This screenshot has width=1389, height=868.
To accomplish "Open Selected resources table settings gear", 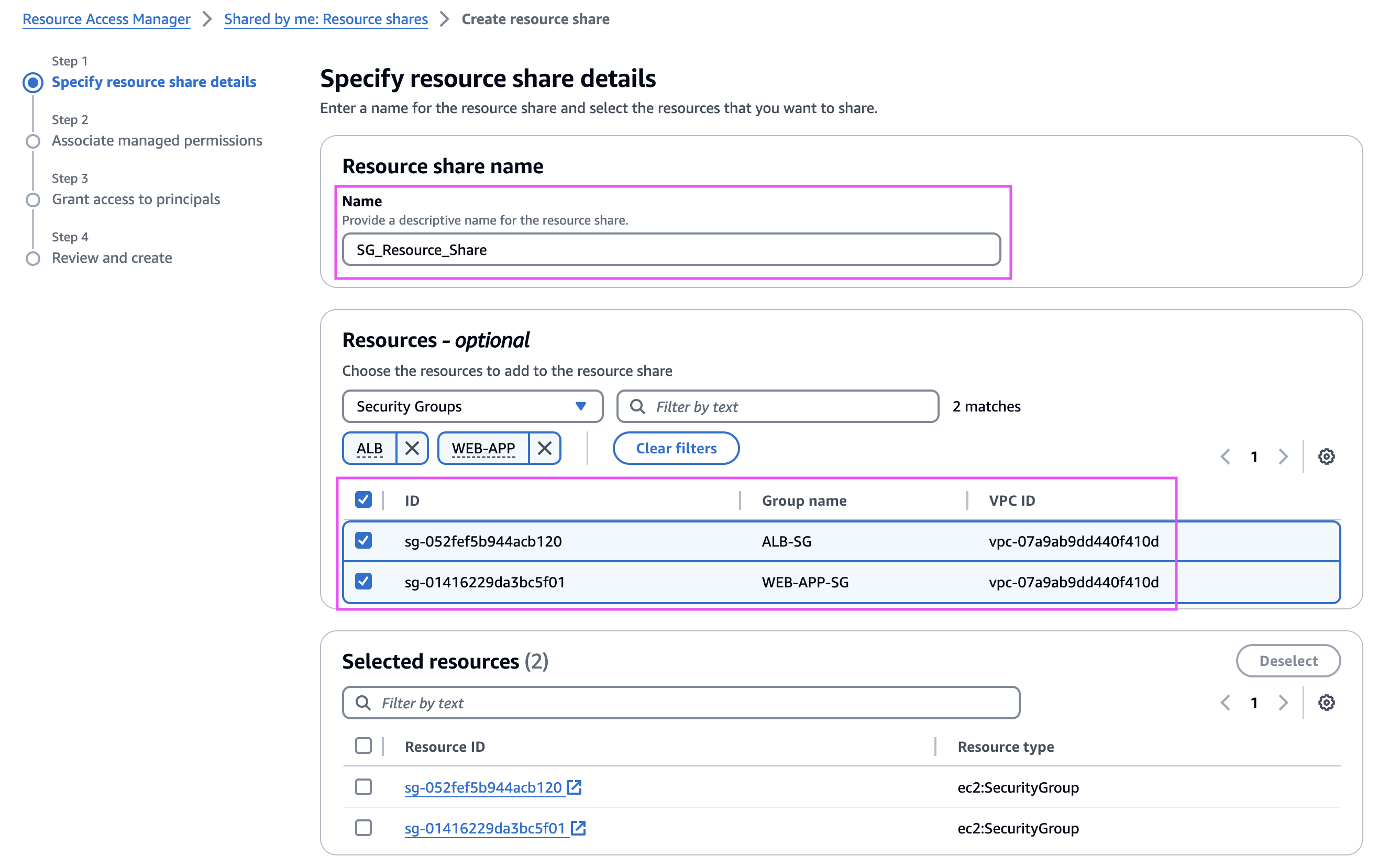I will point(1326,702).
